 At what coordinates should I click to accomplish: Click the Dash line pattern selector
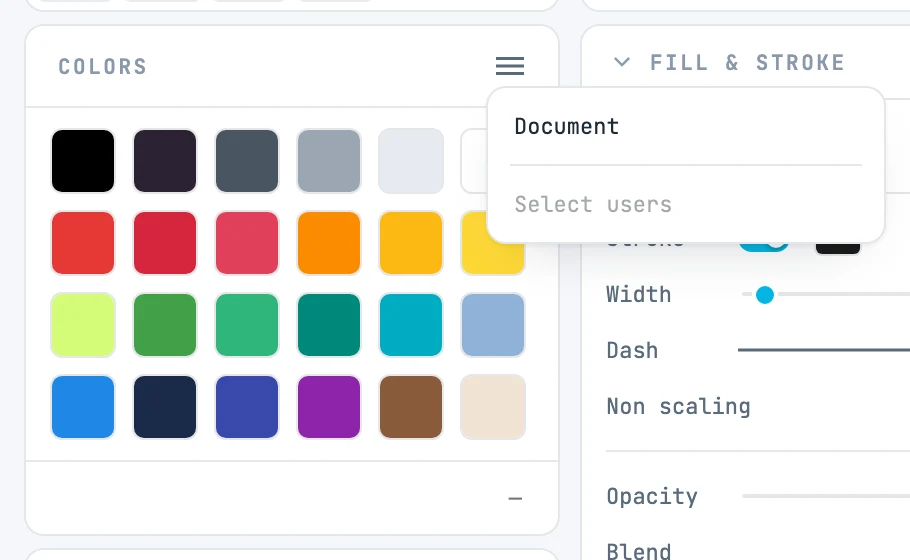click(x=824, y=350)
